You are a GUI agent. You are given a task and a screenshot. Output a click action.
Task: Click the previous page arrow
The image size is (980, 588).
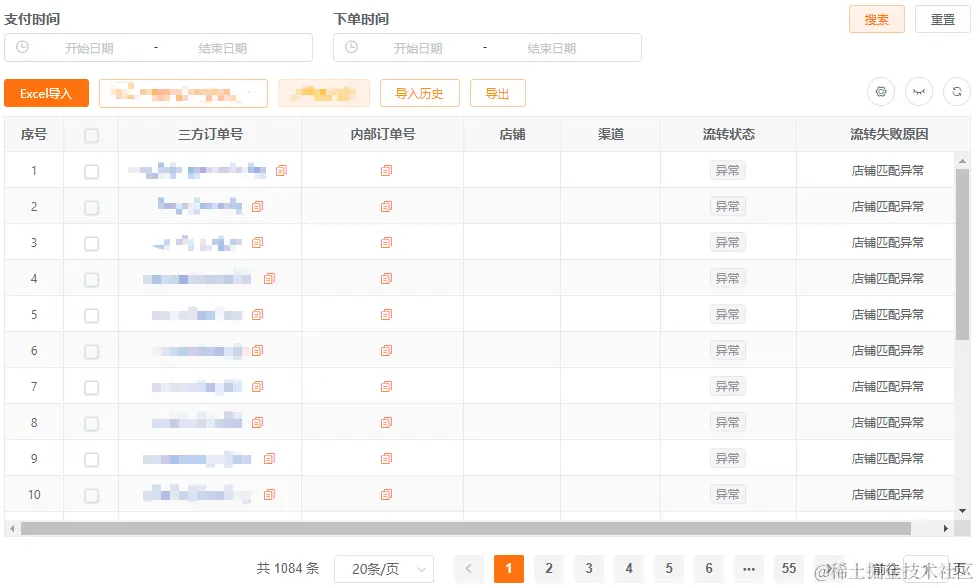coord(469,569)
